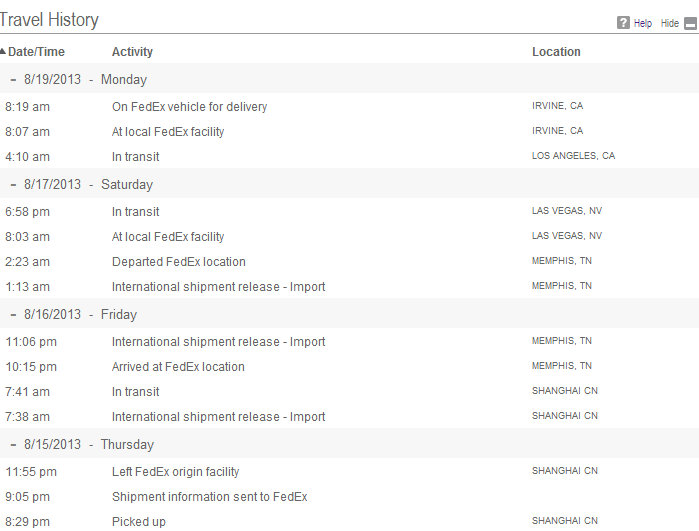Select the Departed FedEx location entry
This screenshot has height=531, width=699.
click(x=178, y=262)
